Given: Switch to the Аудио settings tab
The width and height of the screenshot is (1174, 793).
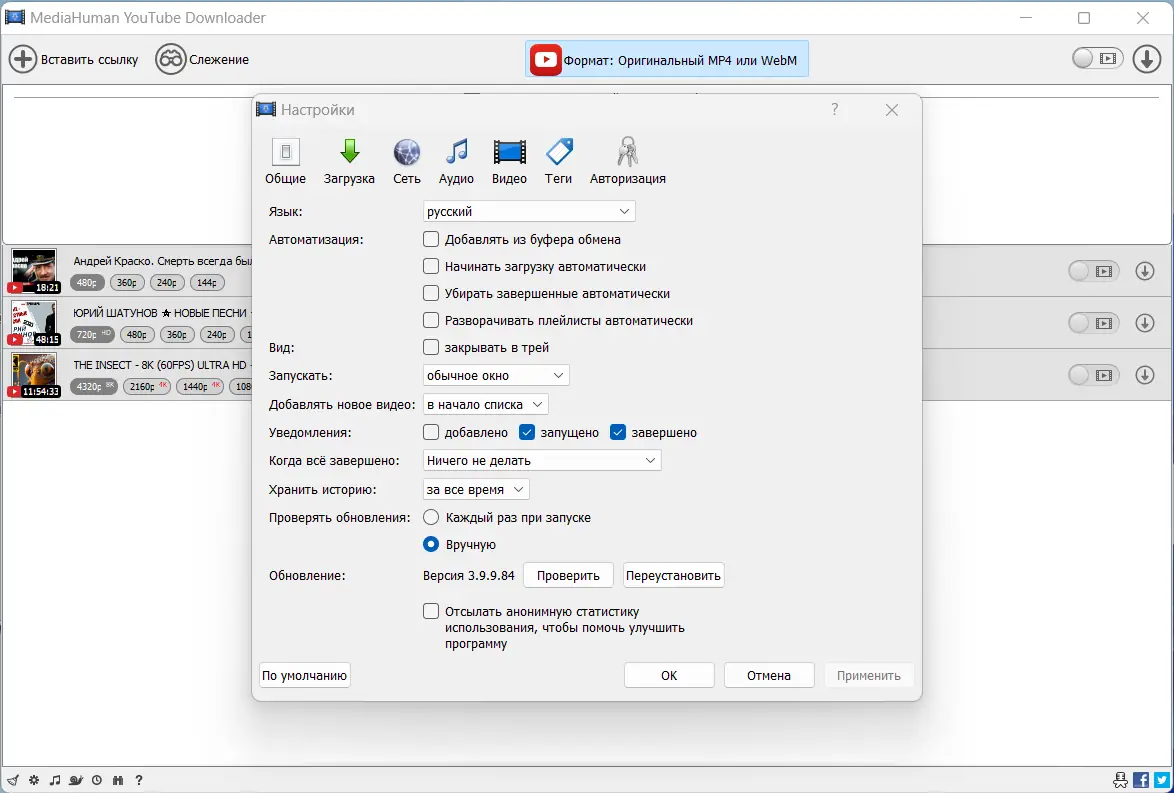Looking at the screenshot, I should tap(456, 161).
